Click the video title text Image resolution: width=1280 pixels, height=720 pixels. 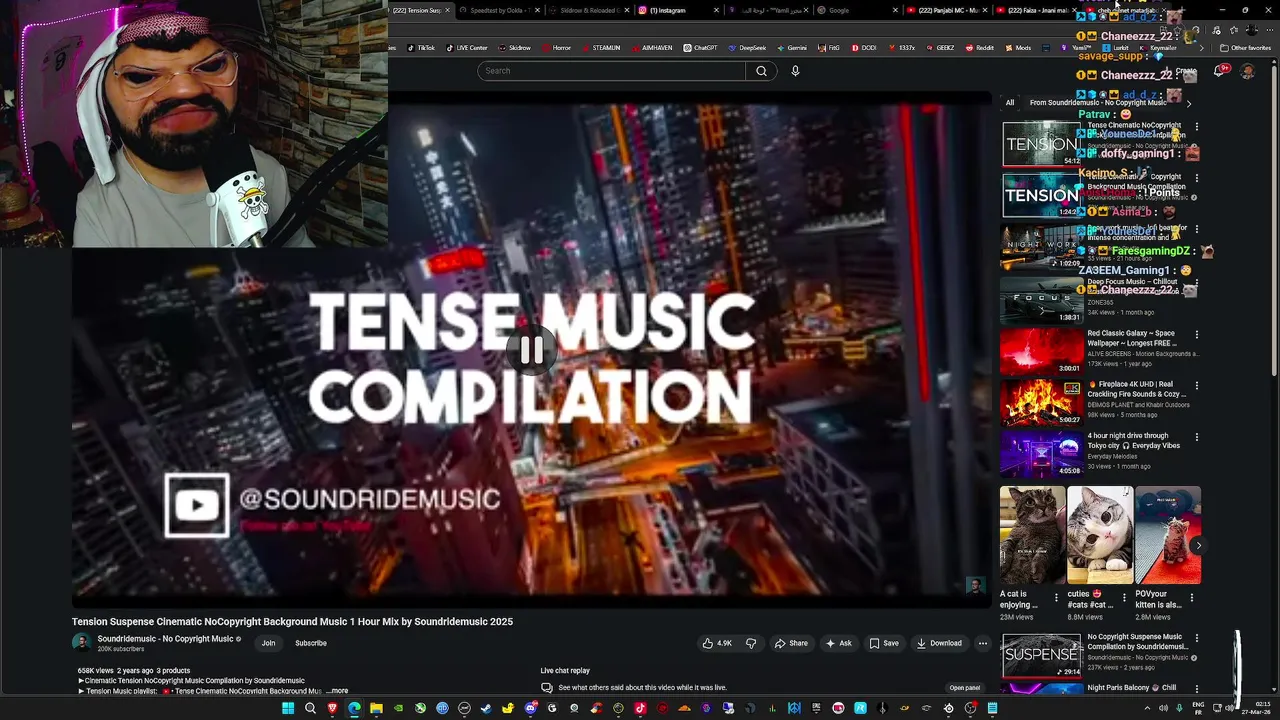292,622
